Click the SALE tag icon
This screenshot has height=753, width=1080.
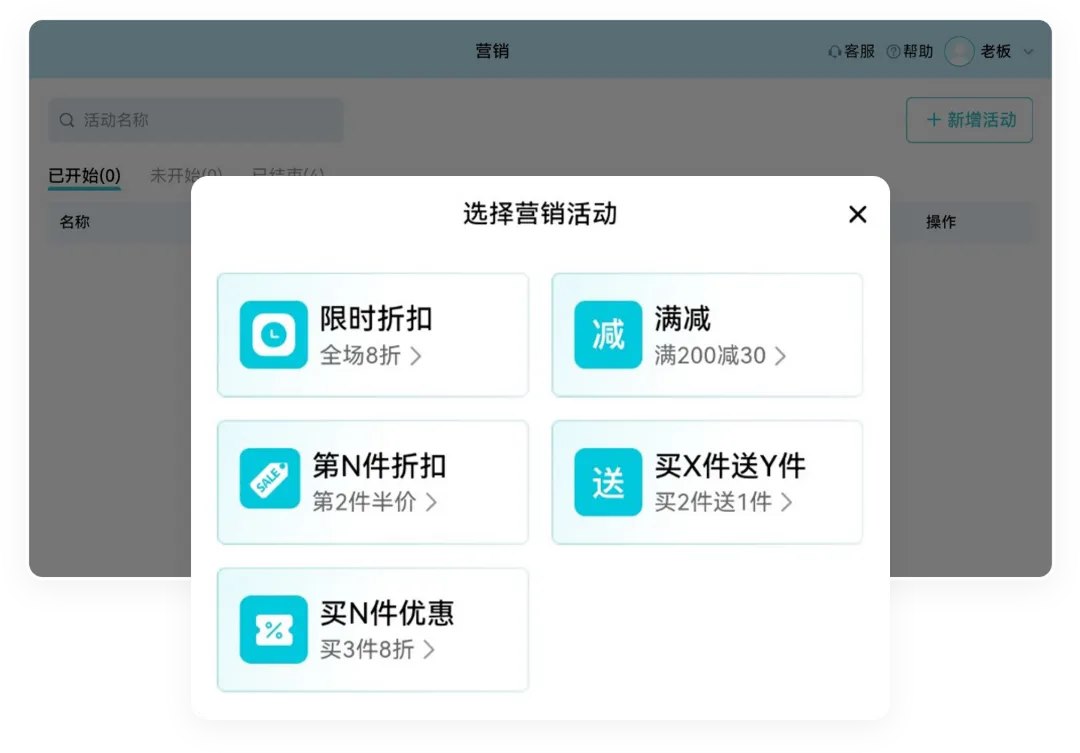click(270, 479)
